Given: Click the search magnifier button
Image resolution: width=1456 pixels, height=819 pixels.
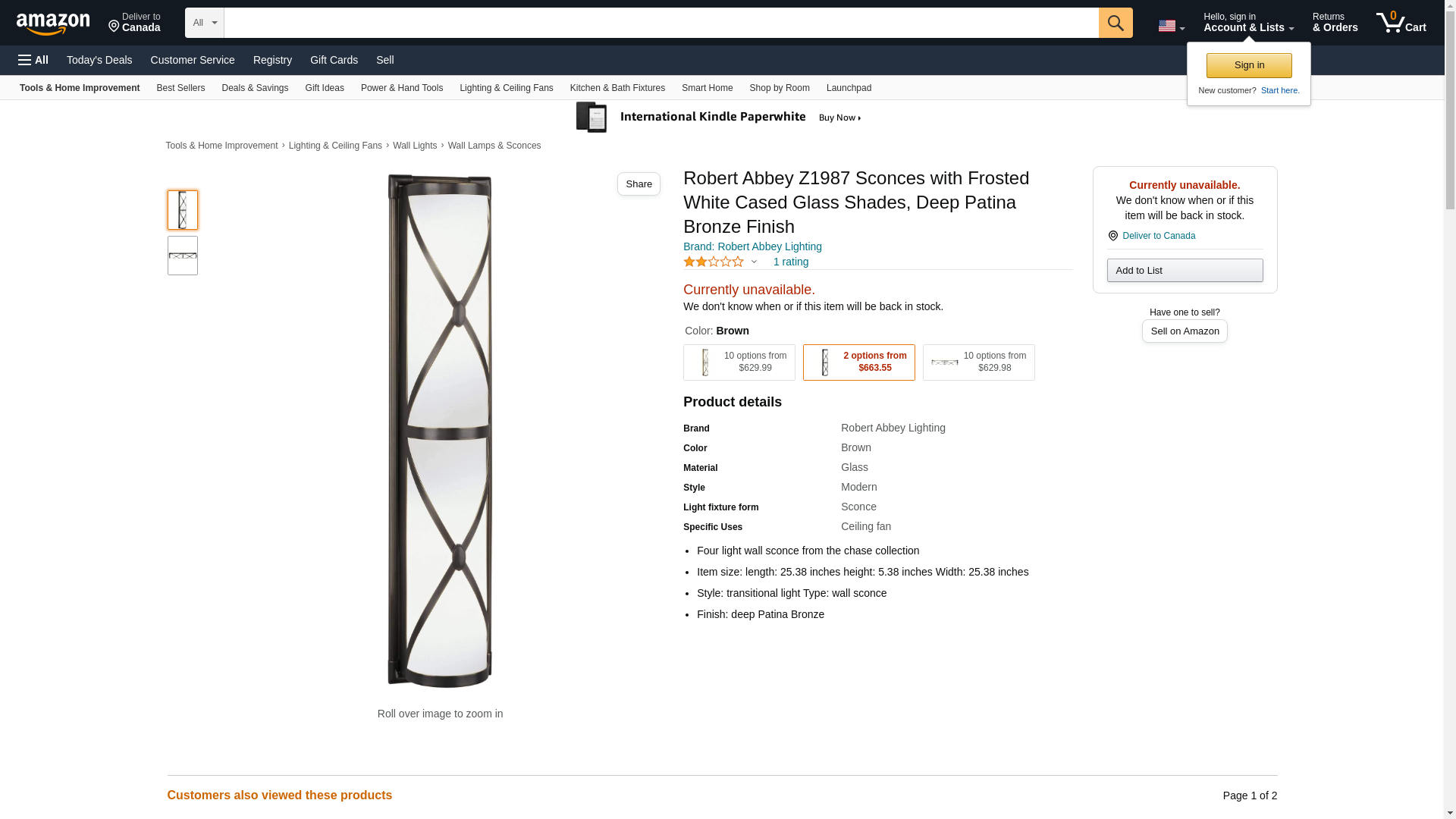Looking at the screenshot, I should (1115, 23).
